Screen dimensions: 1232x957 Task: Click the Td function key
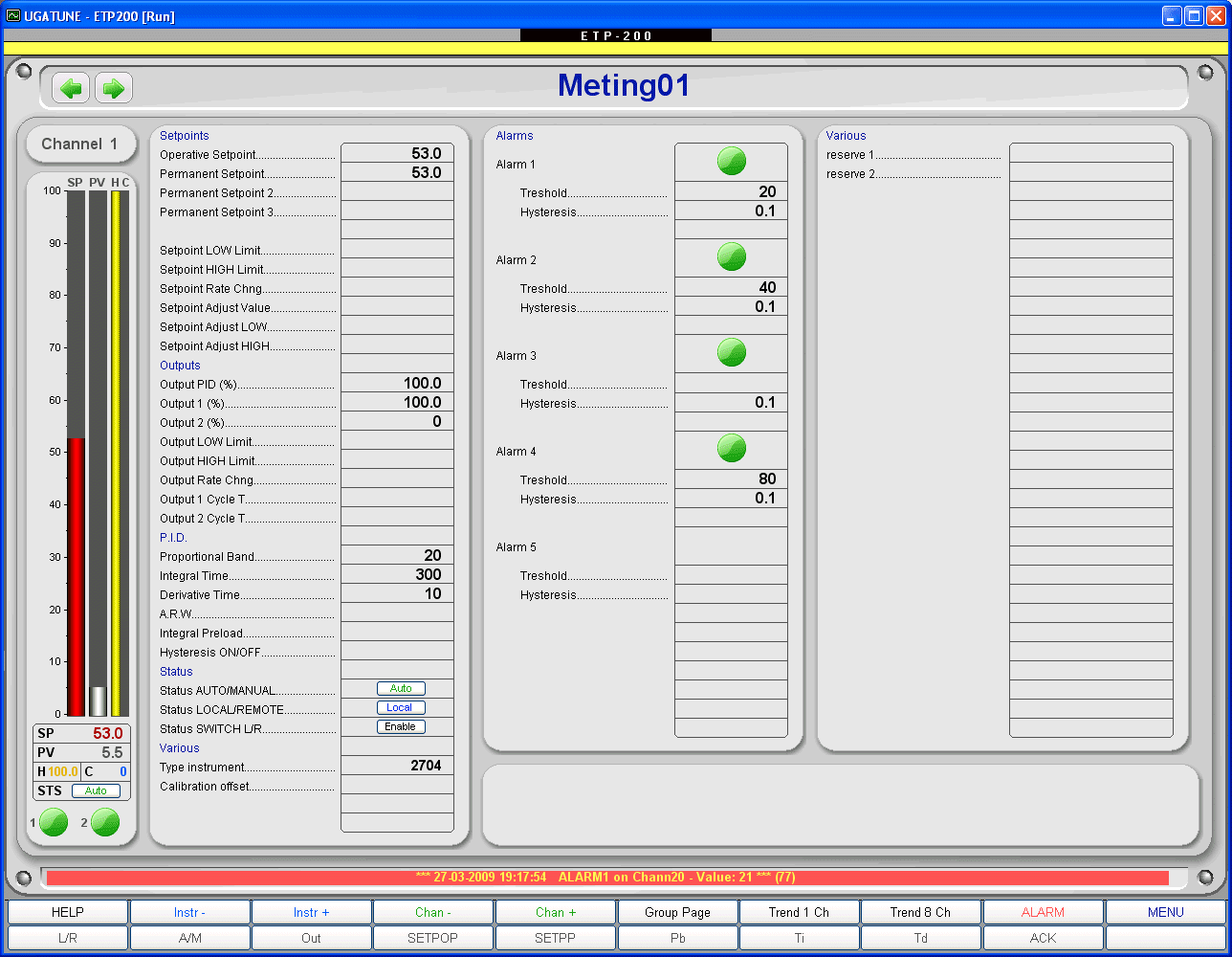(x=921, y=938)
